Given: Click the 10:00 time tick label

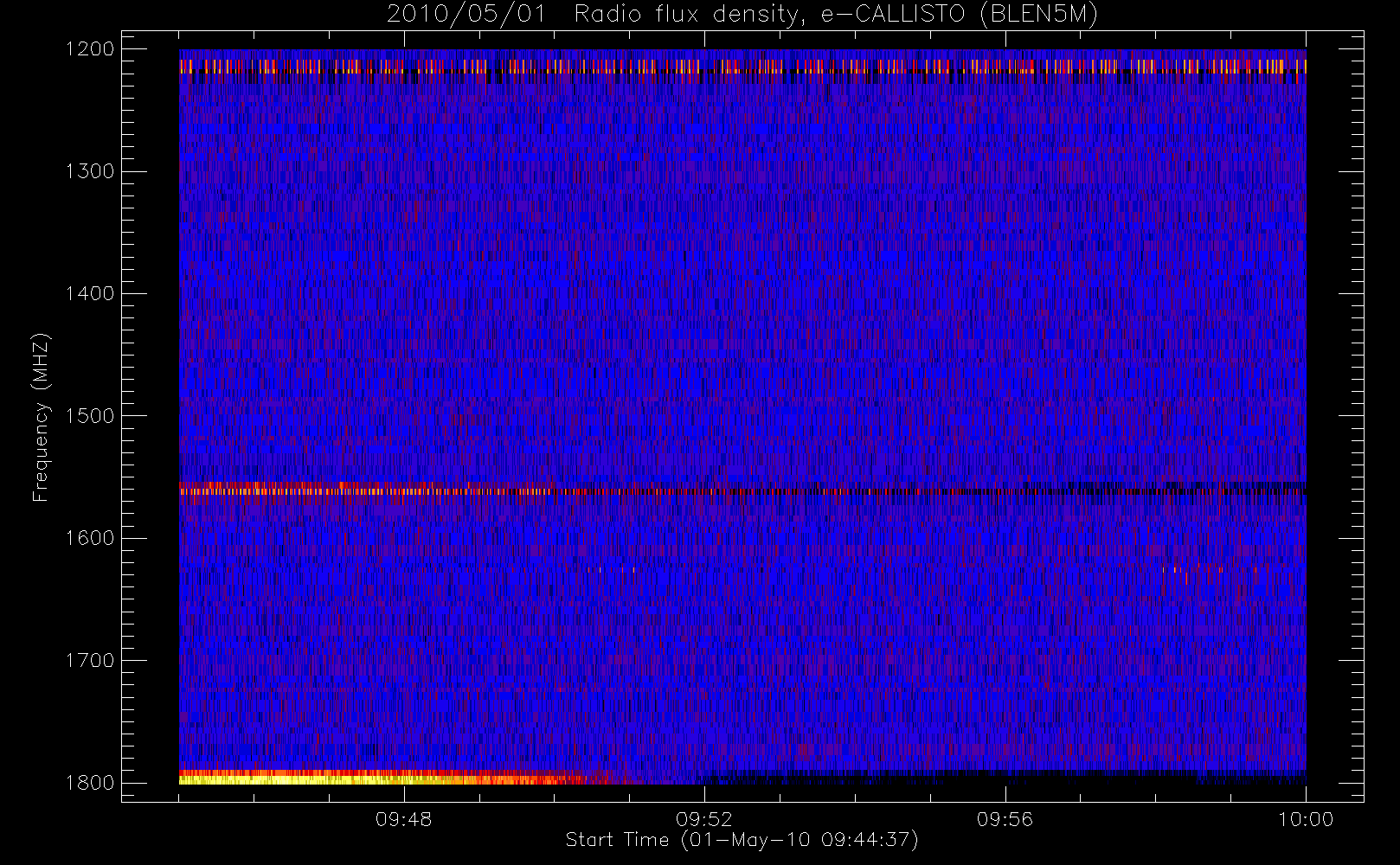Looking at the screenshot, I should [1306, 819].
